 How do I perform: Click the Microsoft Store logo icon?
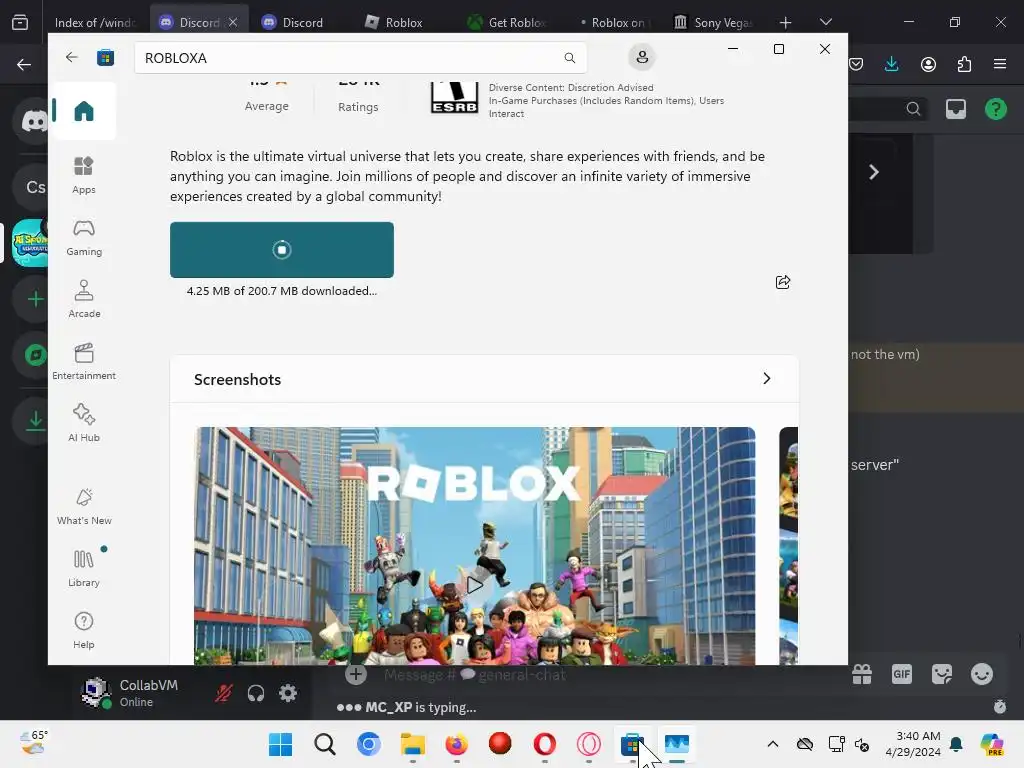[105, 57]
